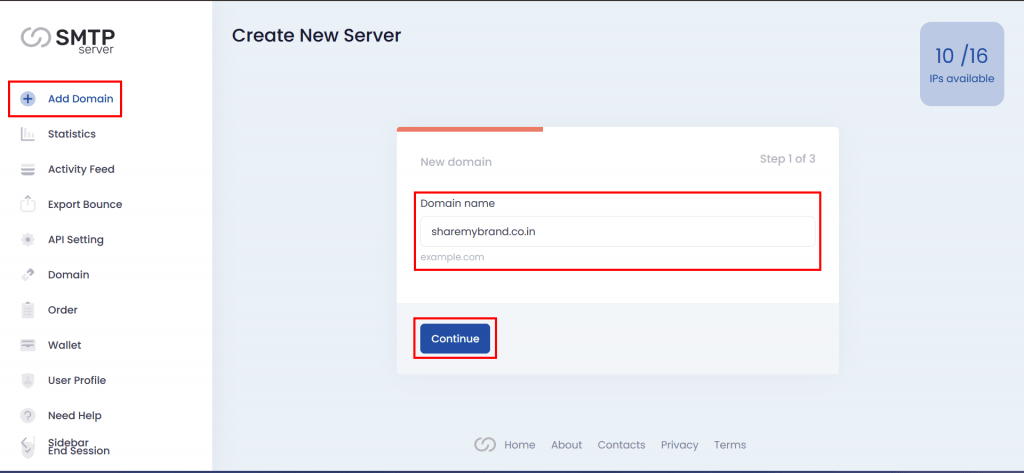Open the Terms footer link
This screenshot has width=1024, height=473.
pyautogui.click(x=729, y=445)
